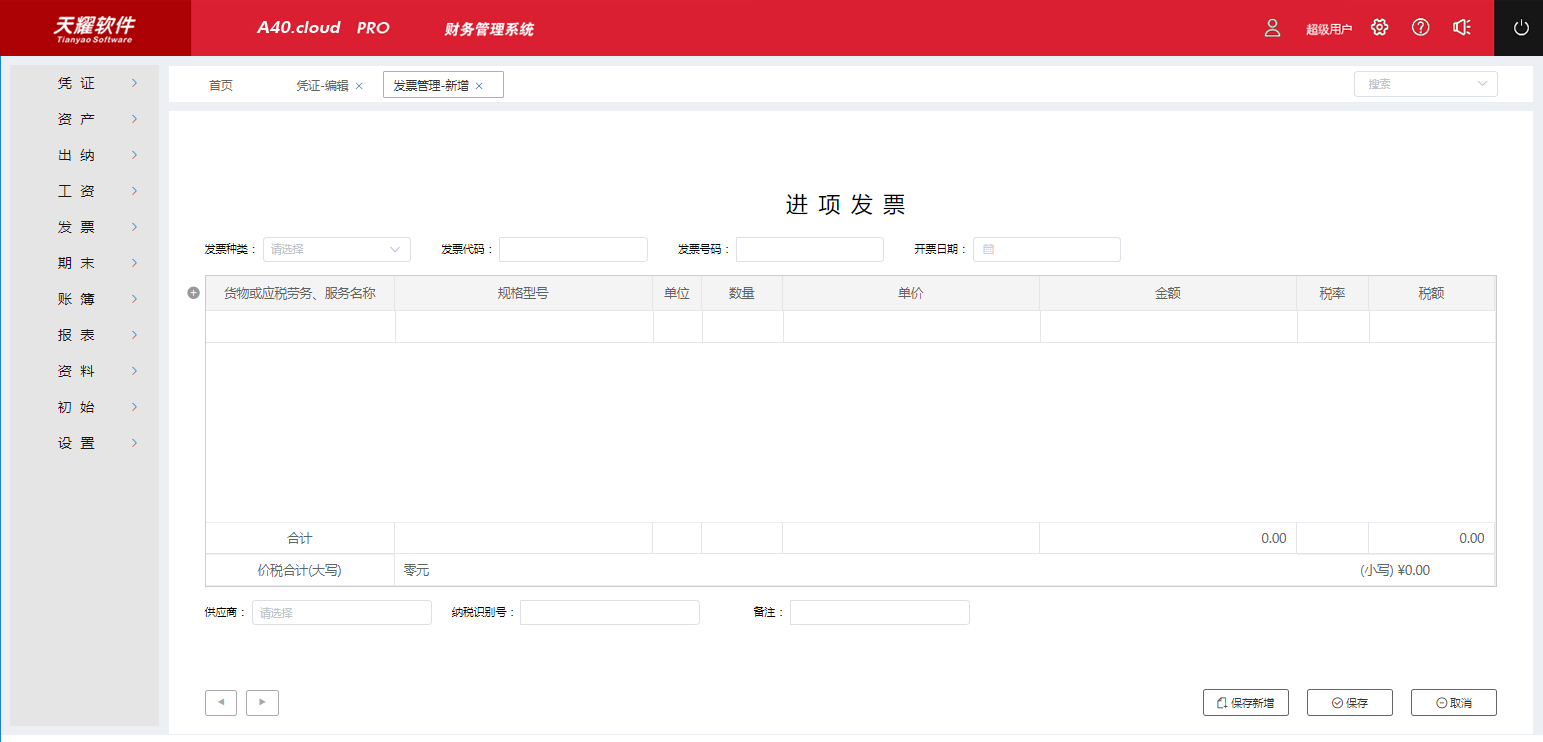The image size is (1543, 742).
Task: Click first row cell under 单位
Action: tap(678, 327)
